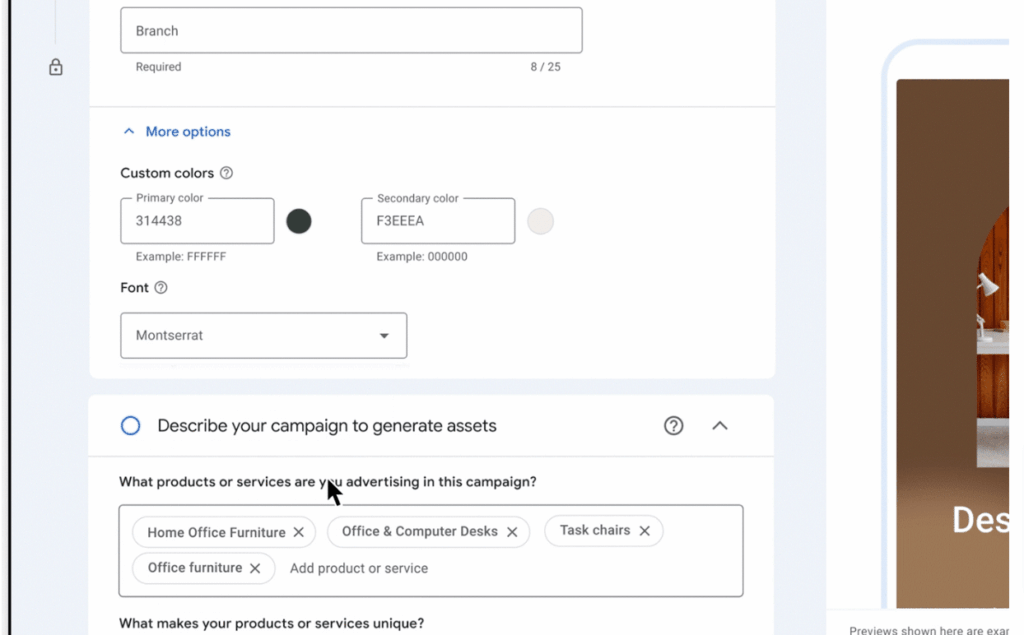The height and width of the screenshot is (635, 1024).
Task: Click help icon next to Custom colors
Action: [x=226, y=173]
